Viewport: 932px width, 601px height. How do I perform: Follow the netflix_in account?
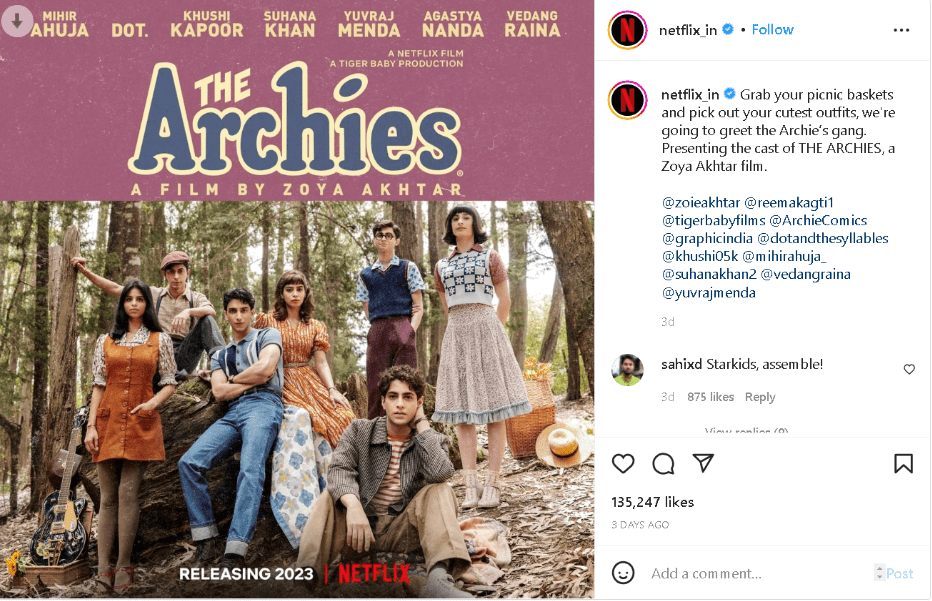(772, 30)
